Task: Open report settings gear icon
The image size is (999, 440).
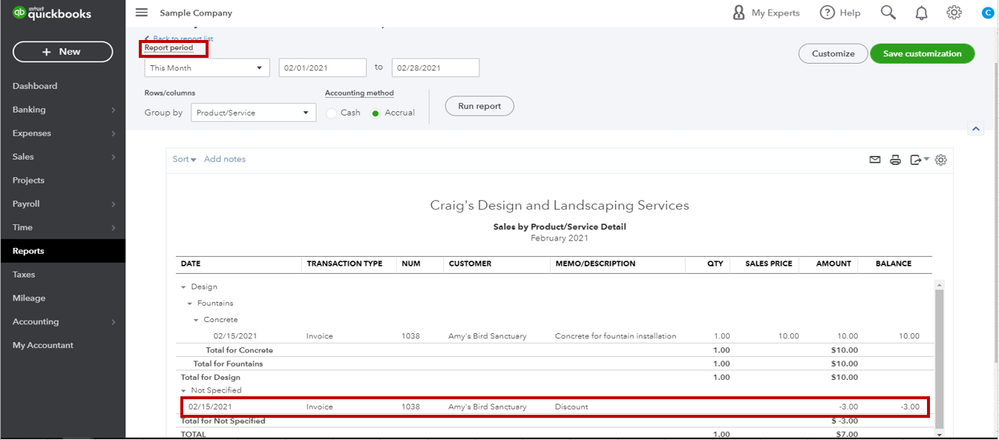Action: [x=940, y=160]
